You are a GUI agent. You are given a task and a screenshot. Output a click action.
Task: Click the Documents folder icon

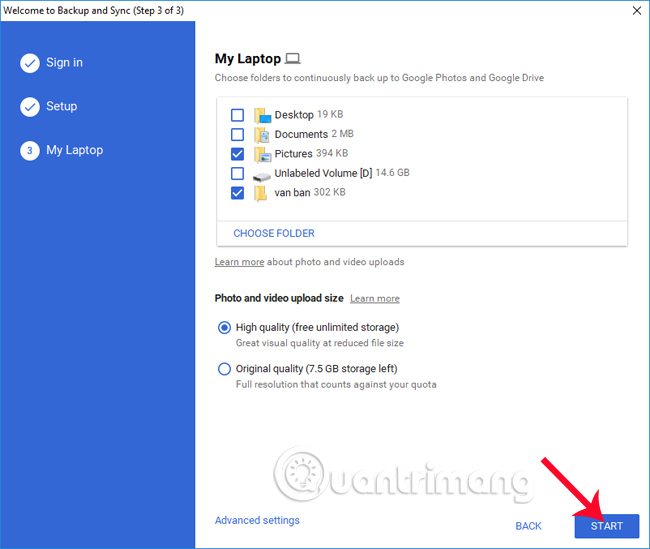click(262, 135)
